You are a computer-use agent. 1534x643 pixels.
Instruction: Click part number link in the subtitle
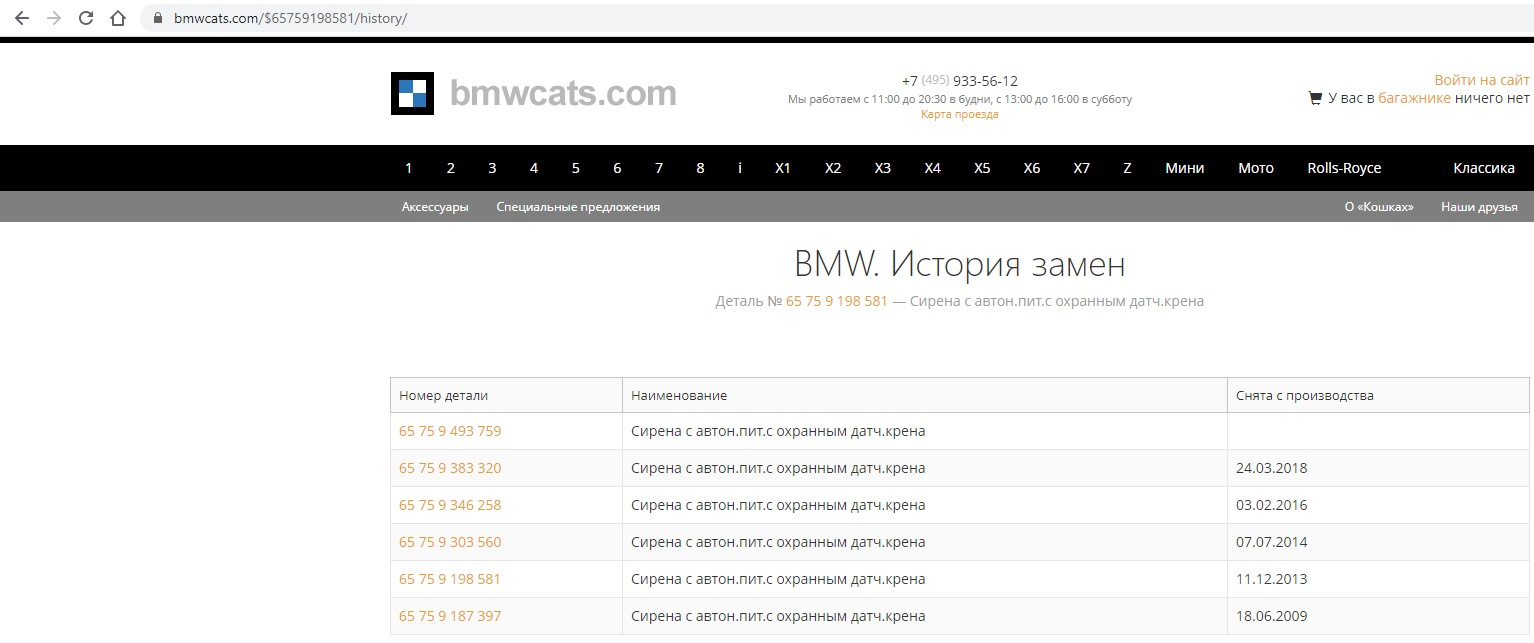click(x=837, y=301)
